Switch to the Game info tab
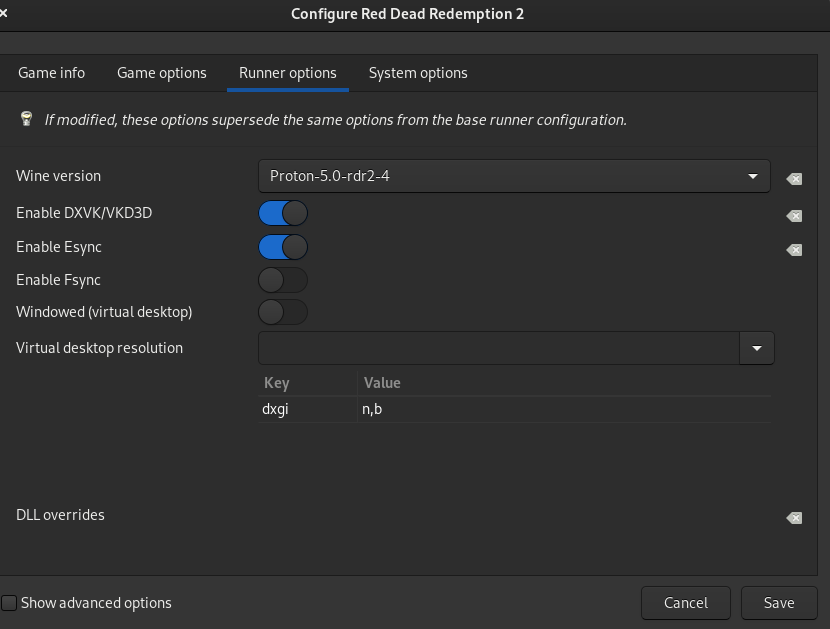Viewport: 830px width, 629px height. [51, 73]
